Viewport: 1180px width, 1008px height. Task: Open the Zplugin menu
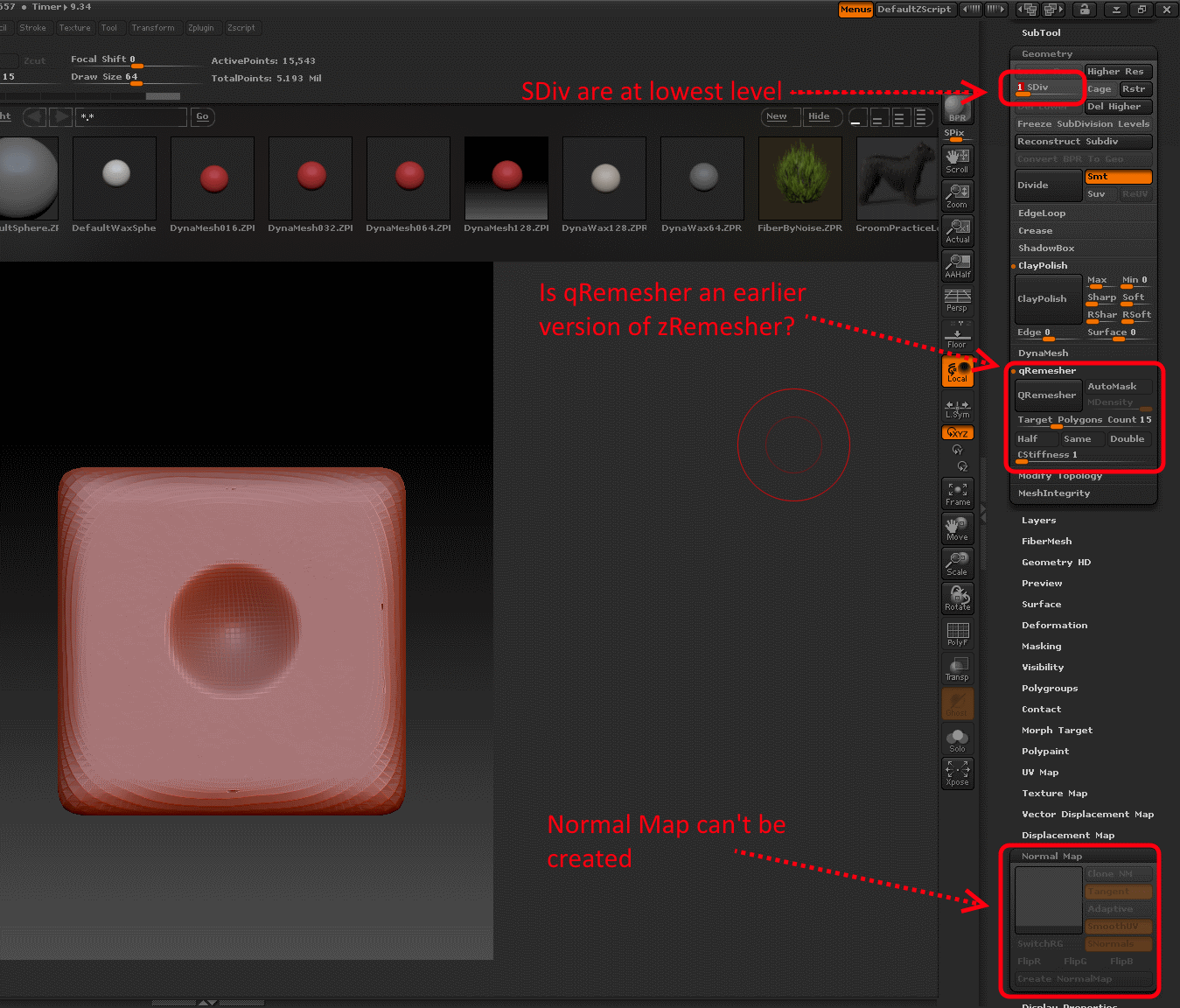201,28
